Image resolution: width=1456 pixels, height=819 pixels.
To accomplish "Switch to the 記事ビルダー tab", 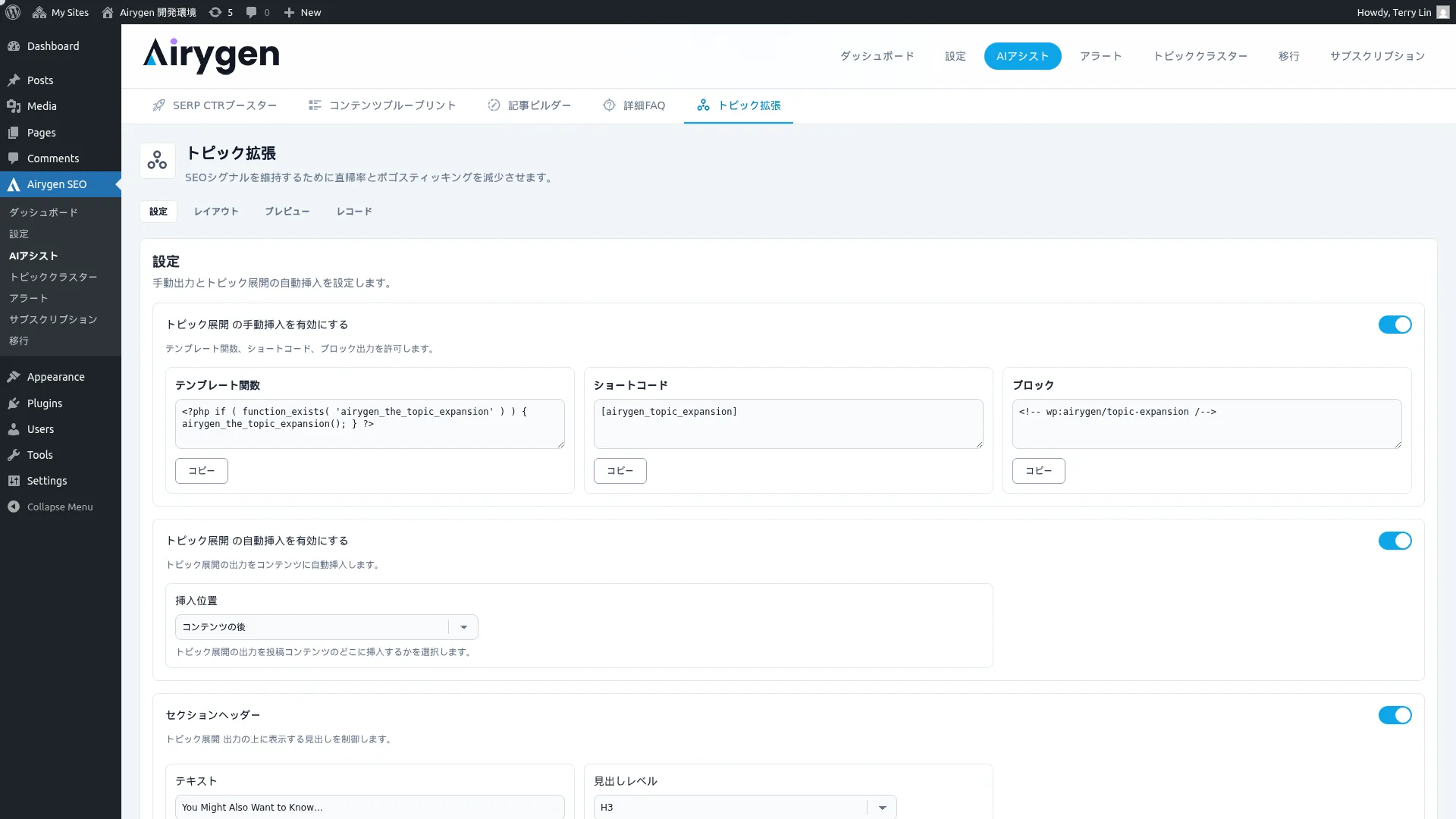I will pyautogui.click(x=529, y=105).
